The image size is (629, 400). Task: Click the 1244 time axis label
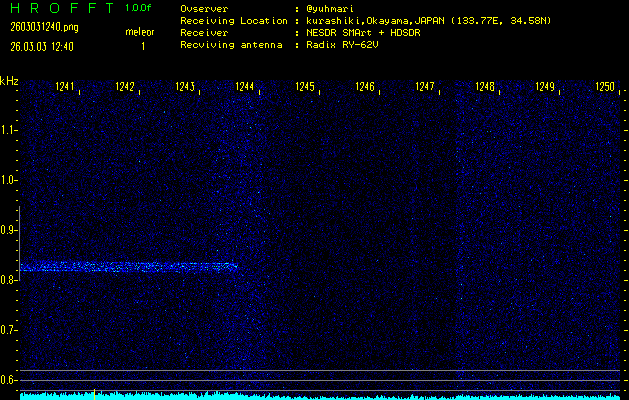pyautogui.click(x=244, y=87)
